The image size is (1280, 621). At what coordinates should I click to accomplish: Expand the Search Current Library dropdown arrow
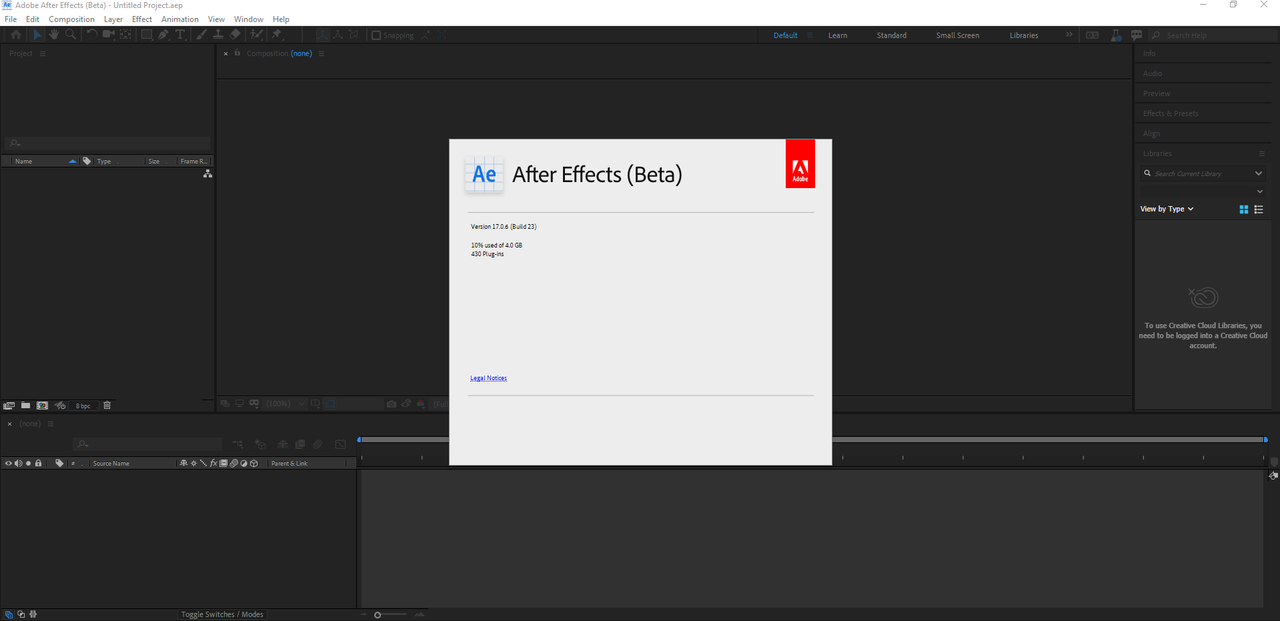(1259, 173)
